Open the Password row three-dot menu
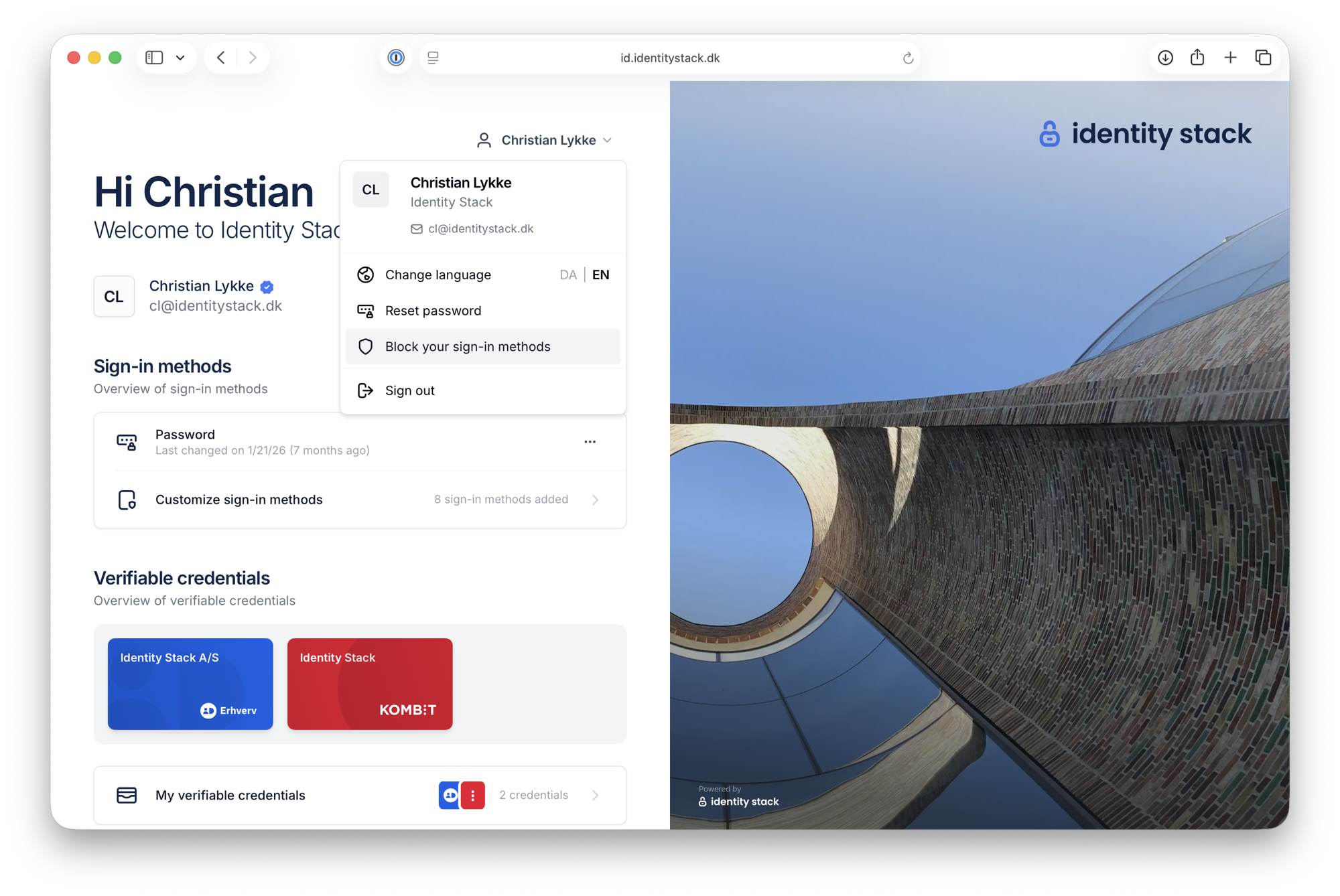 click(x=590, y=442)
